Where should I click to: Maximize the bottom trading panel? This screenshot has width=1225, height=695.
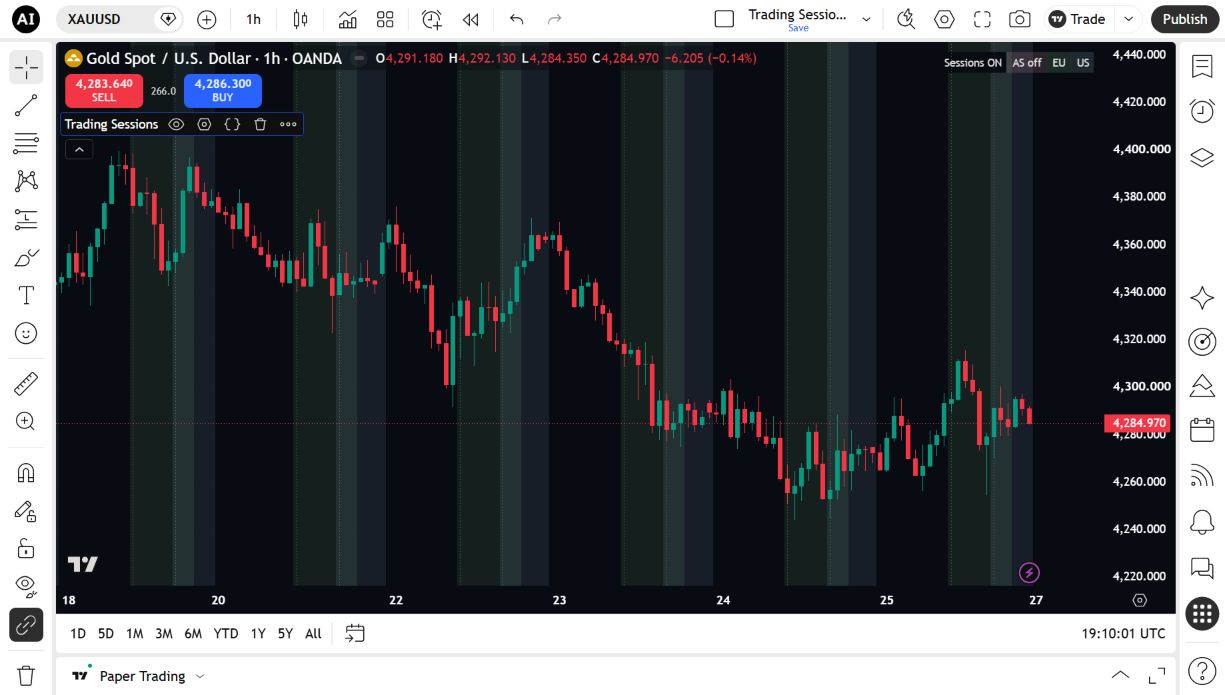coord(1157,675)
